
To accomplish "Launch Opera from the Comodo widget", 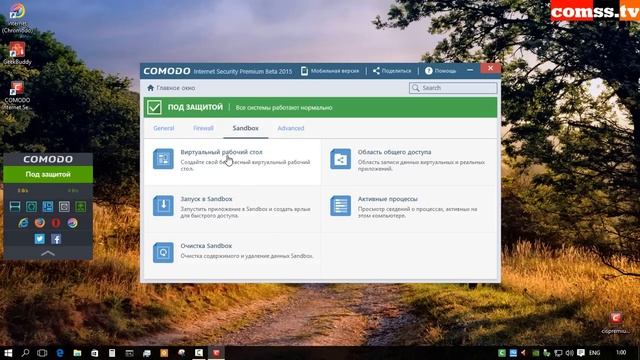I will pos(56,223).
